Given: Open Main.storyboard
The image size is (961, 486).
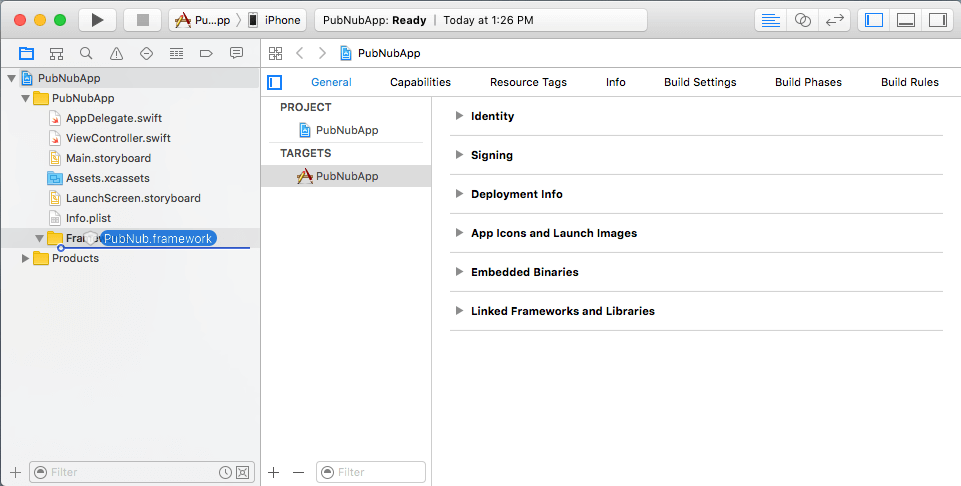Looking at the screenshot, I should [108, 158].
